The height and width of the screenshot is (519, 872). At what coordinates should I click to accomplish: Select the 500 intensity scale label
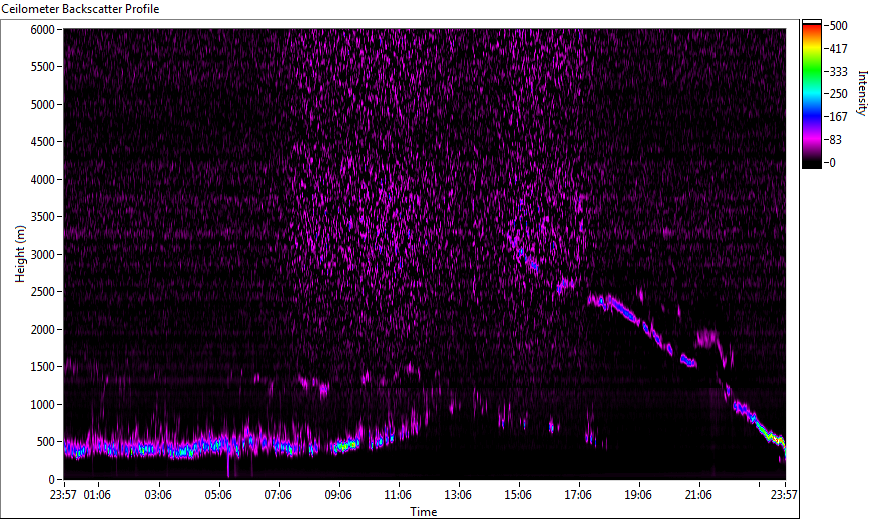click(x=838, y=26)
